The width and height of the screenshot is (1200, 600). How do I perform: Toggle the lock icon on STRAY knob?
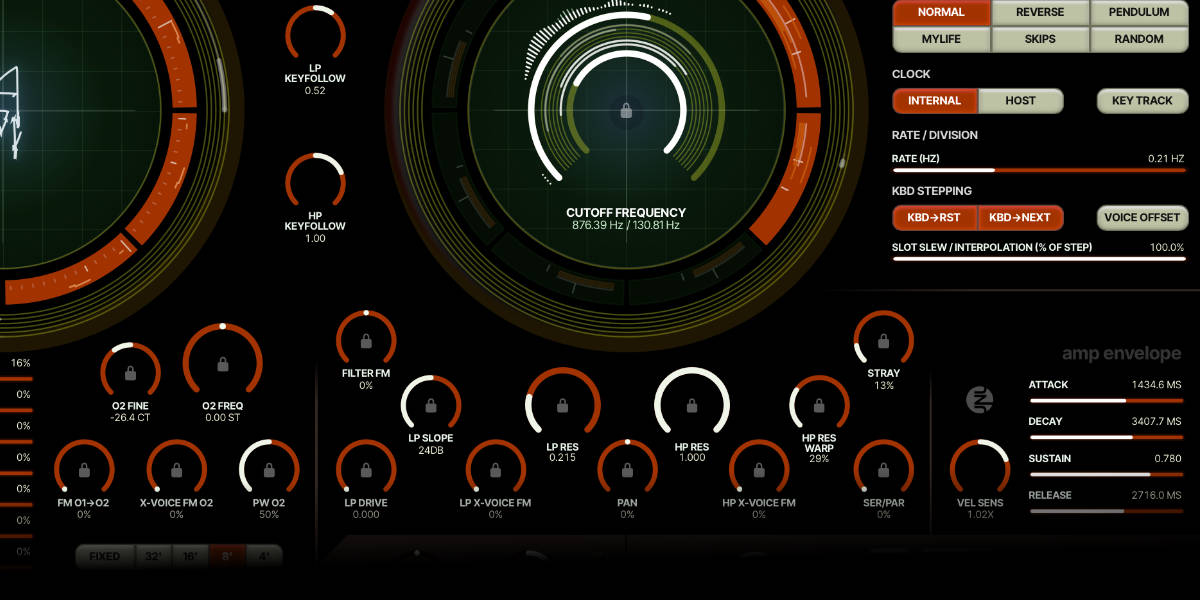pyautogui.click(x=884, y=341)
